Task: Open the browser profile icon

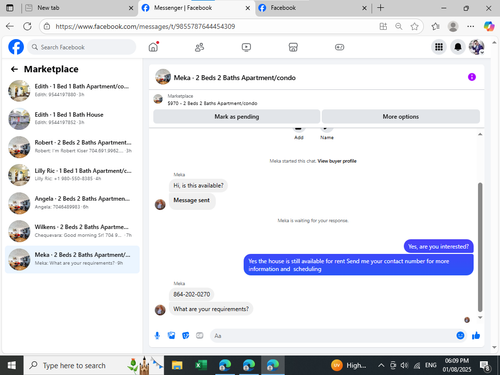Action: [453, 26]
